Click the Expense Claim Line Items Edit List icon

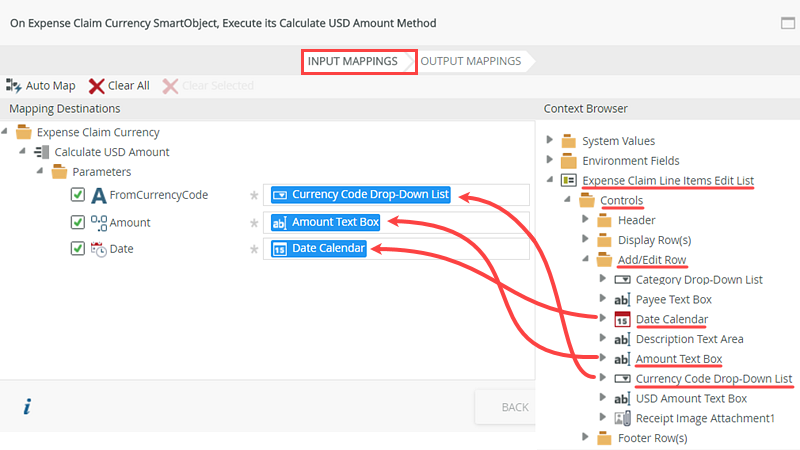point(568,180)
